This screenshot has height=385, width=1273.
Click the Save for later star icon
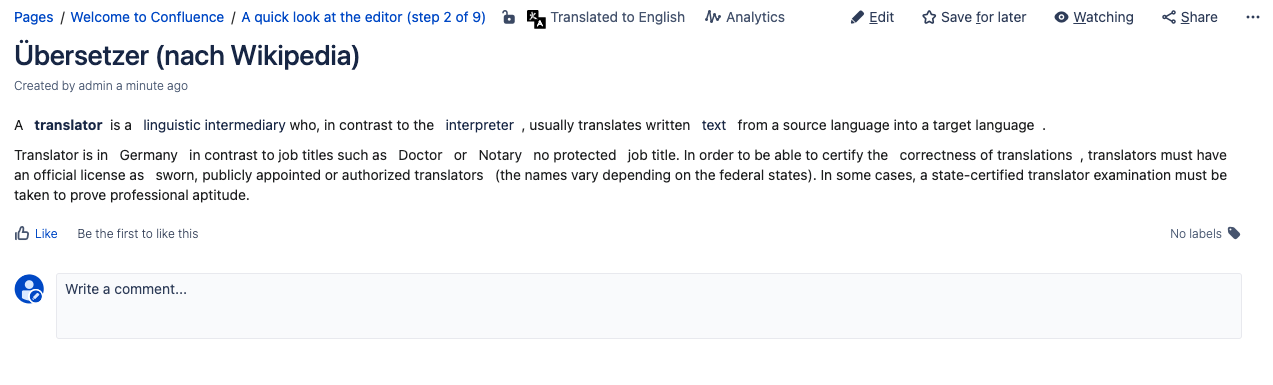929,17
